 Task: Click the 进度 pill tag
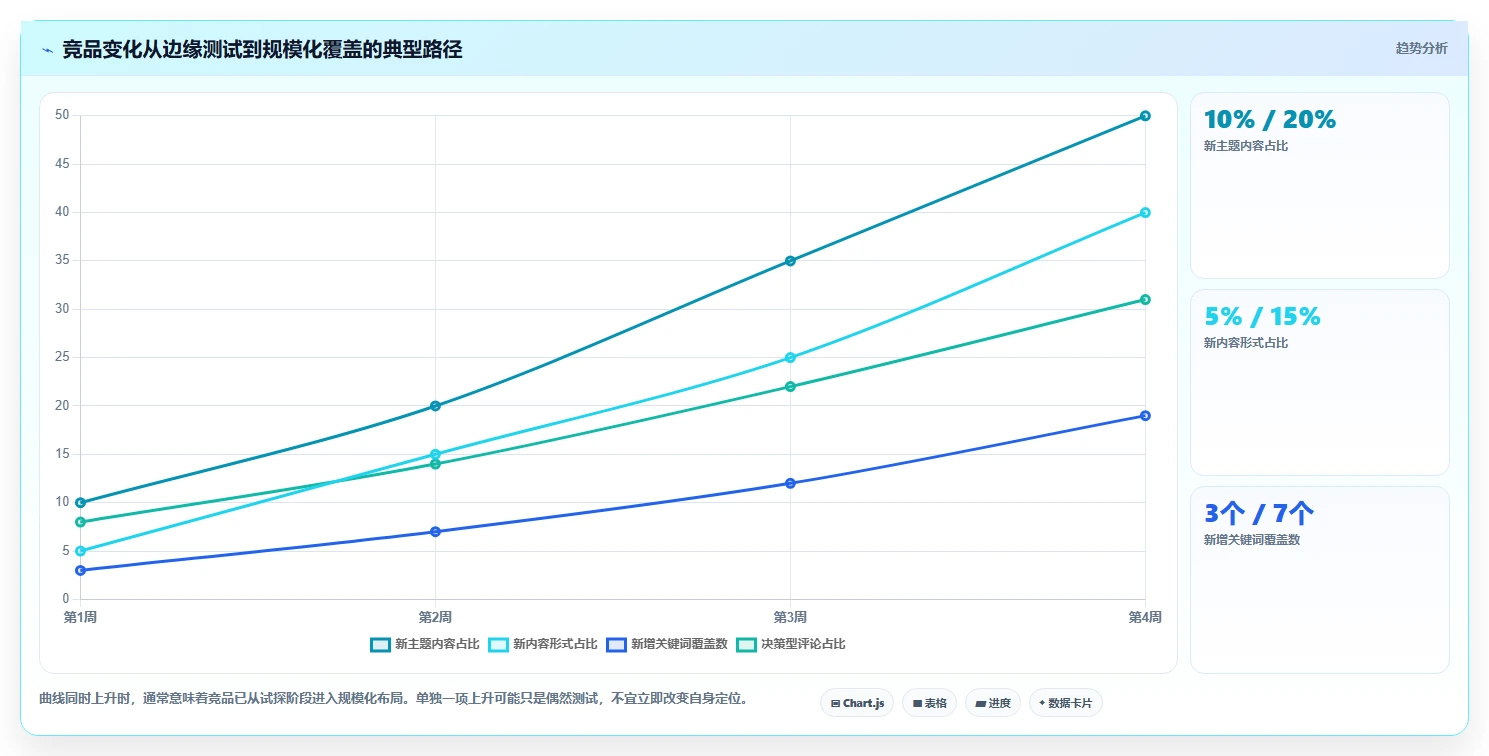992,703
